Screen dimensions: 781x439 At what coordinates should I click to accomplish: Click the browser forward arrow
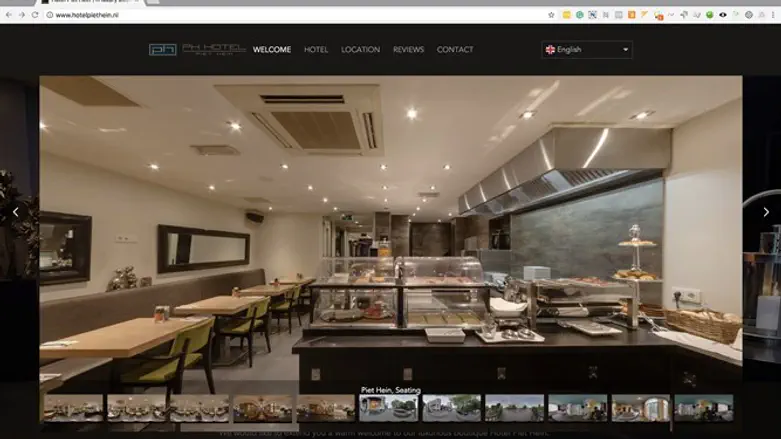[22, 15]
